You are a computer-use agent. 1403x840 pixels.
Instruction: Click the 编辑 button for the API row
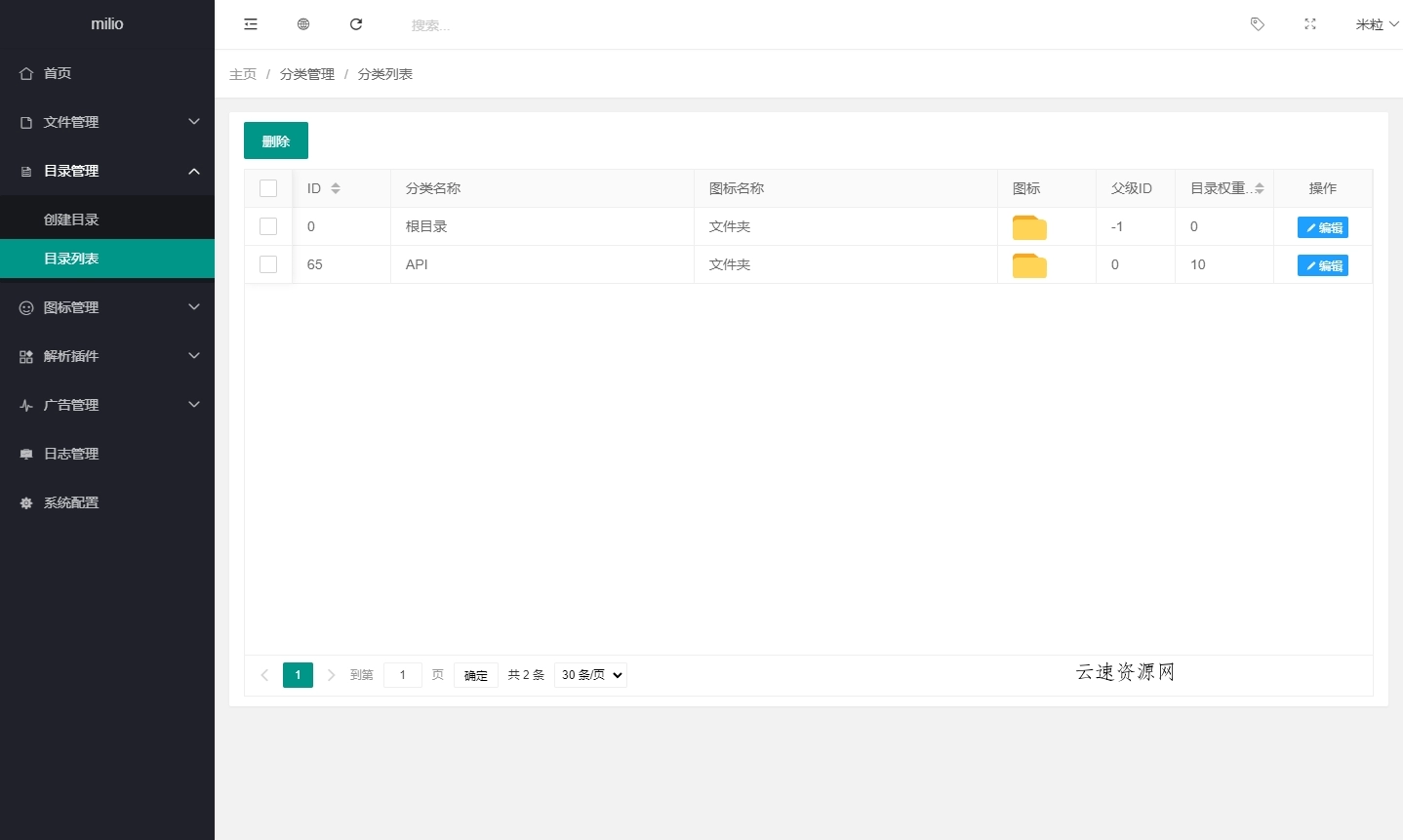(1322, 264)
